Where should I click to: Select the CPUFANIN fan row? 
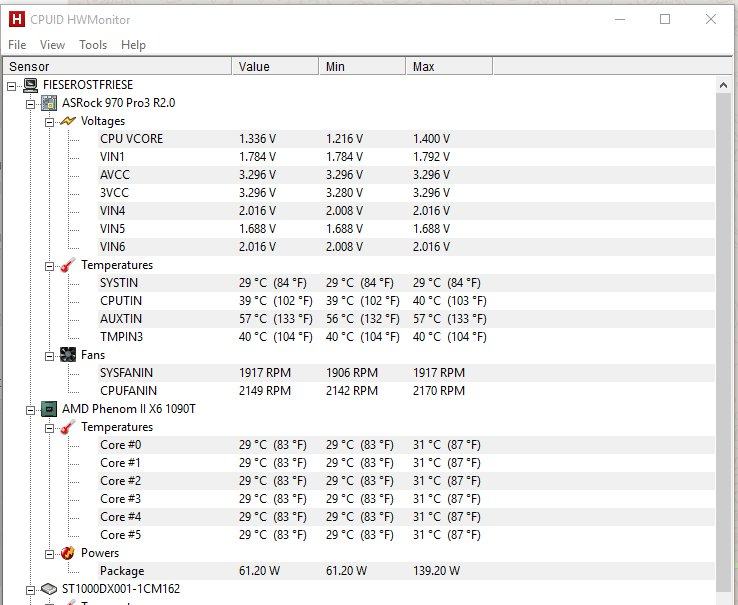click(406, 391)
